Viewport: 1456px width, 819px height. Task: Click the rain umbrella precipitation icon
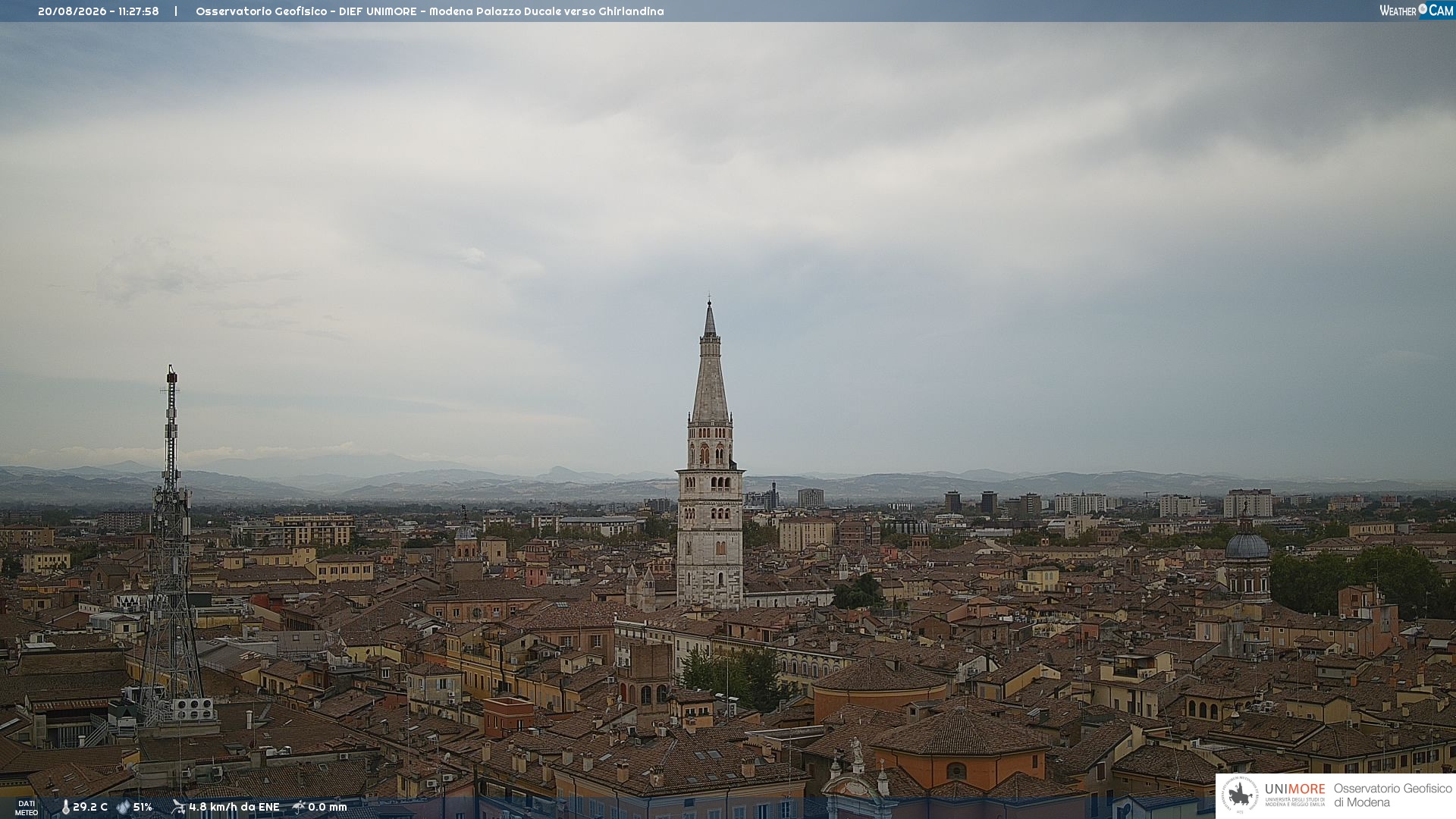point(299,807)
